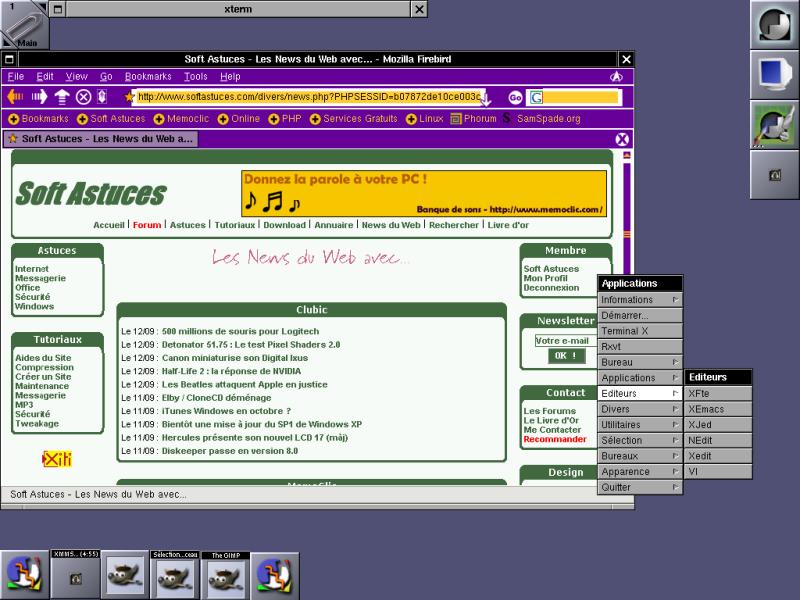Screen dimensions: 800x600
Task: Expand the Bureau submenu
Action: click(640, 362)
